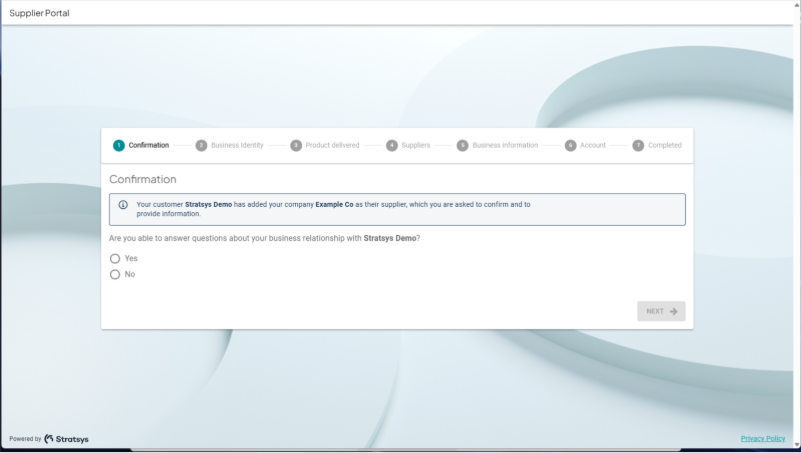The height and width of the screenshot is (453, 801).
Task: Click the step 3 number circle
Action: [x=296, y=145]
